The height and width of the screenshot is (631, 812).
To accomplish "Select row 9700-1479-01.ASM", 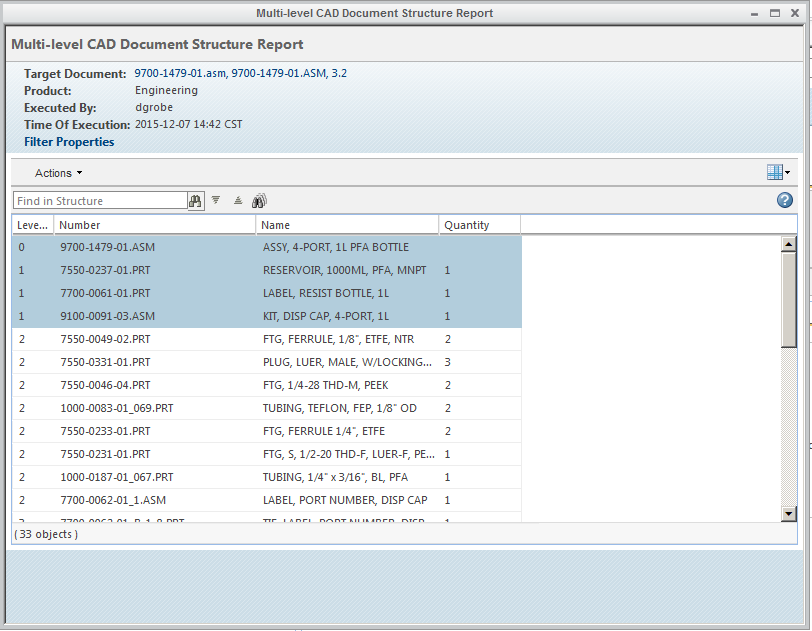I will tap(267, 247).
